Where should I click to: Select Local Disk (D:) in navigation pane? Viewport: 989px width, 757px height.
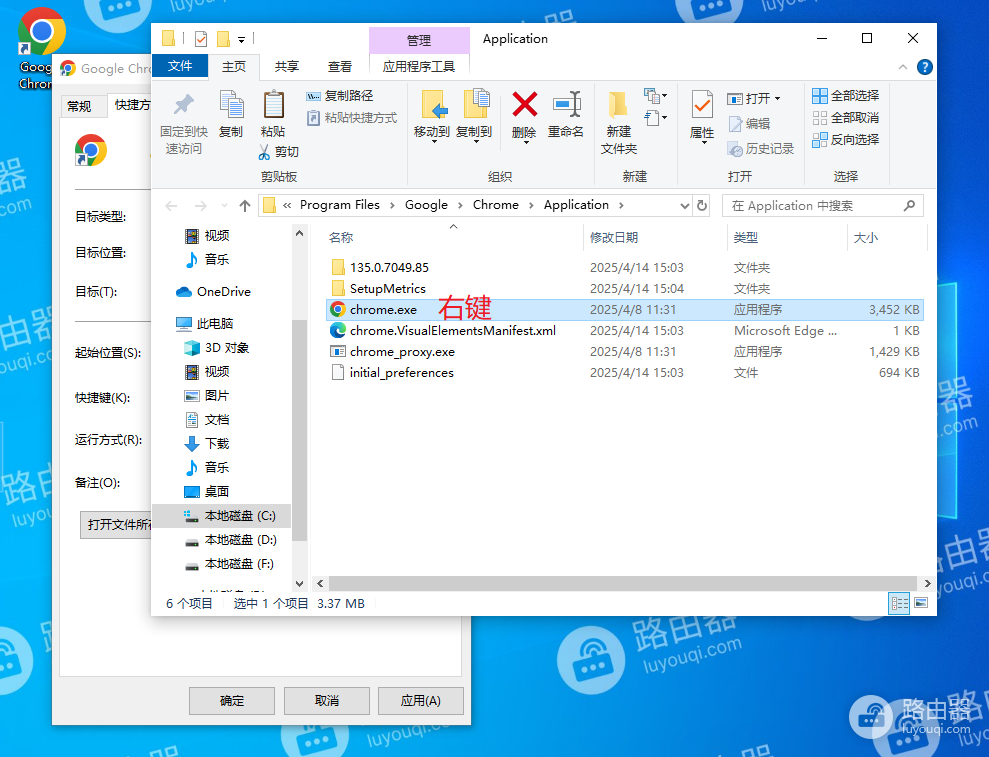coord(230,540)
